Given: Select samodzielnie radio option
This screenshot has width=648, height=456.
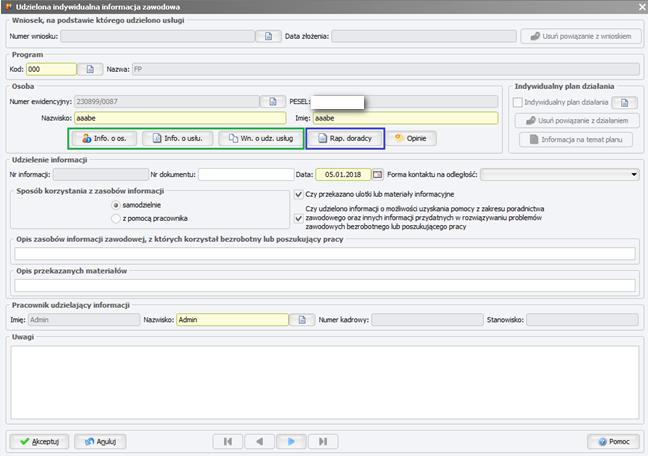Looking at the screenshot, I should pyautogui.click(x=116, y=205).
